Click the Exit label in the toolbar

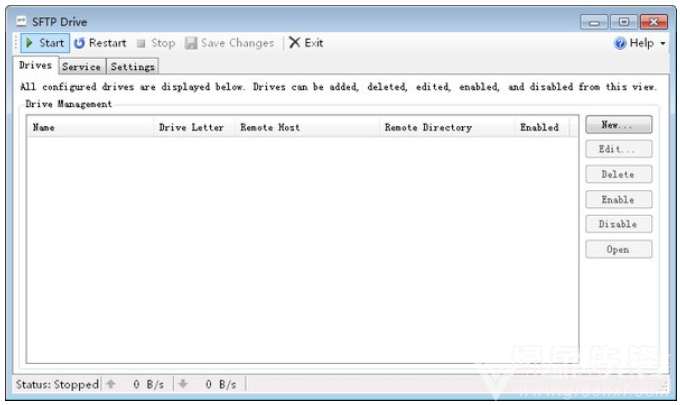(314, 43)
